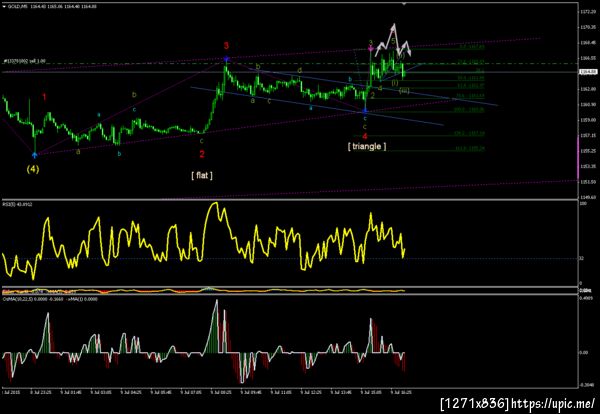Image resolution: width=600 pixels, height=414 pixels.
Task: Click the RSI(5) indicator label
Action: point(18,204)
